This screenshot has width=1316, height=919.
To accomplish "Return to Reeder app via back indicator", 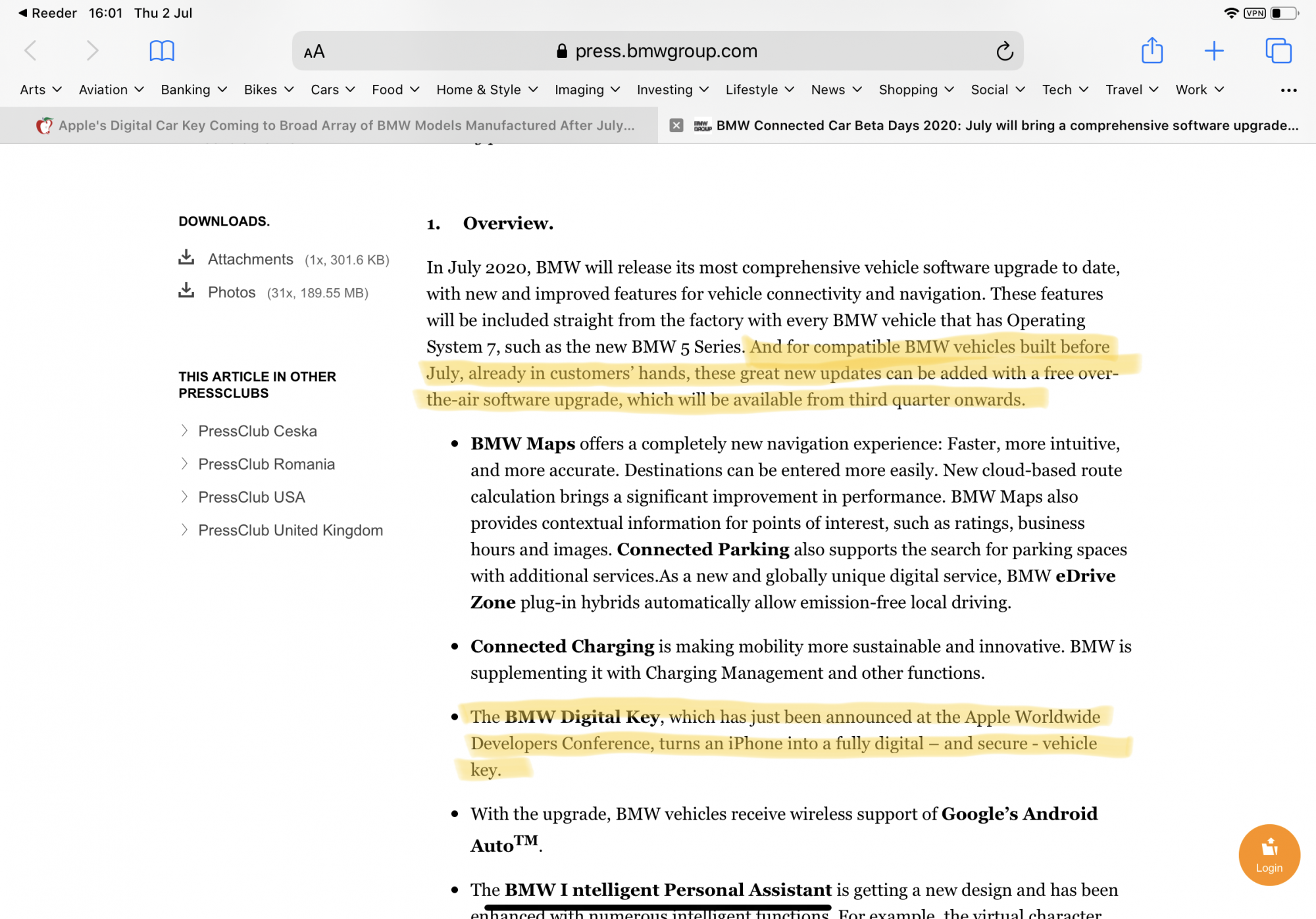I will (x=47, y=13).
